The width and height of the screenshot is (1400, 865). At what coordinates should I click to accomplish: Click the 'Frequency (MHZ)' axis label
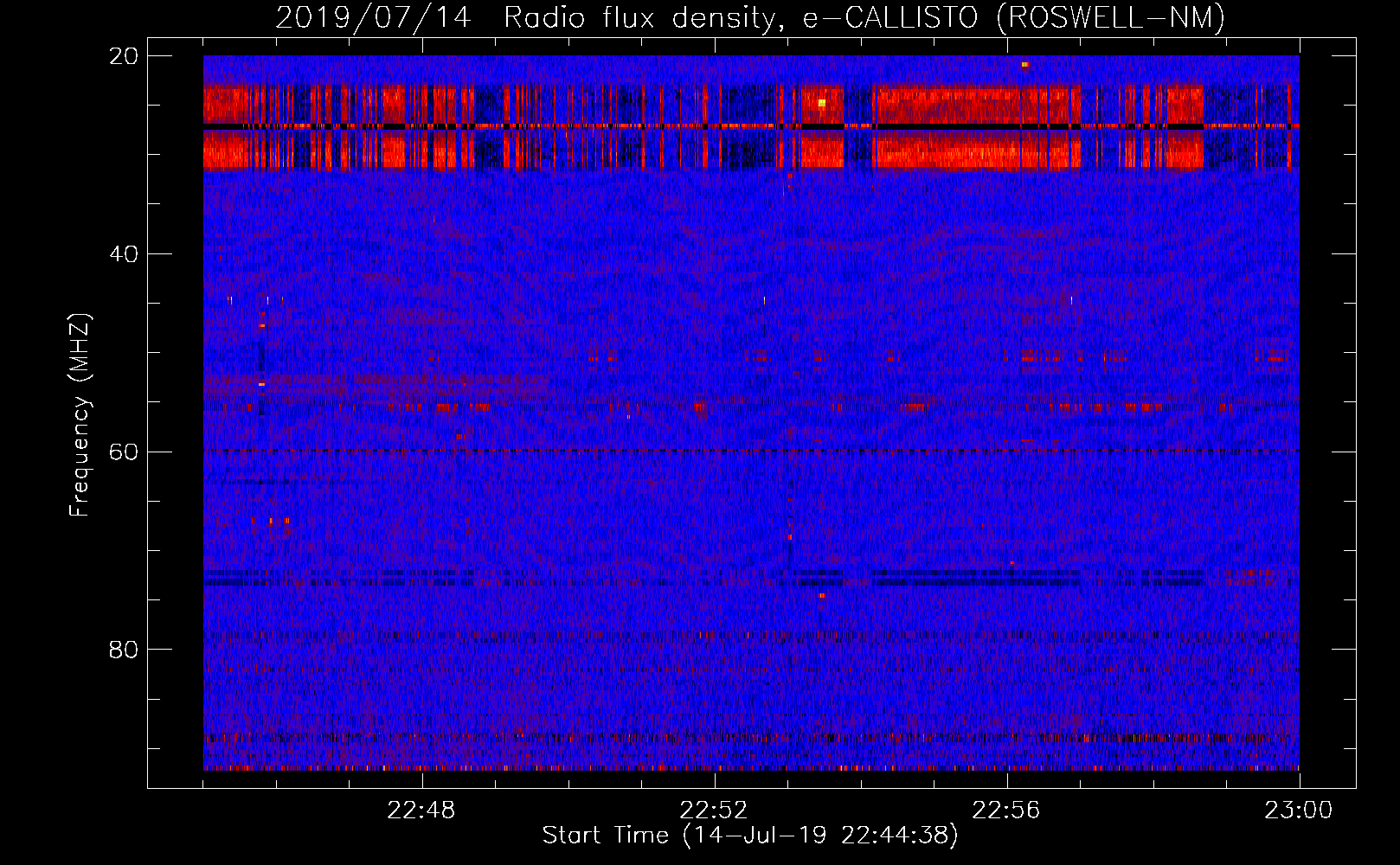(80, 415)
